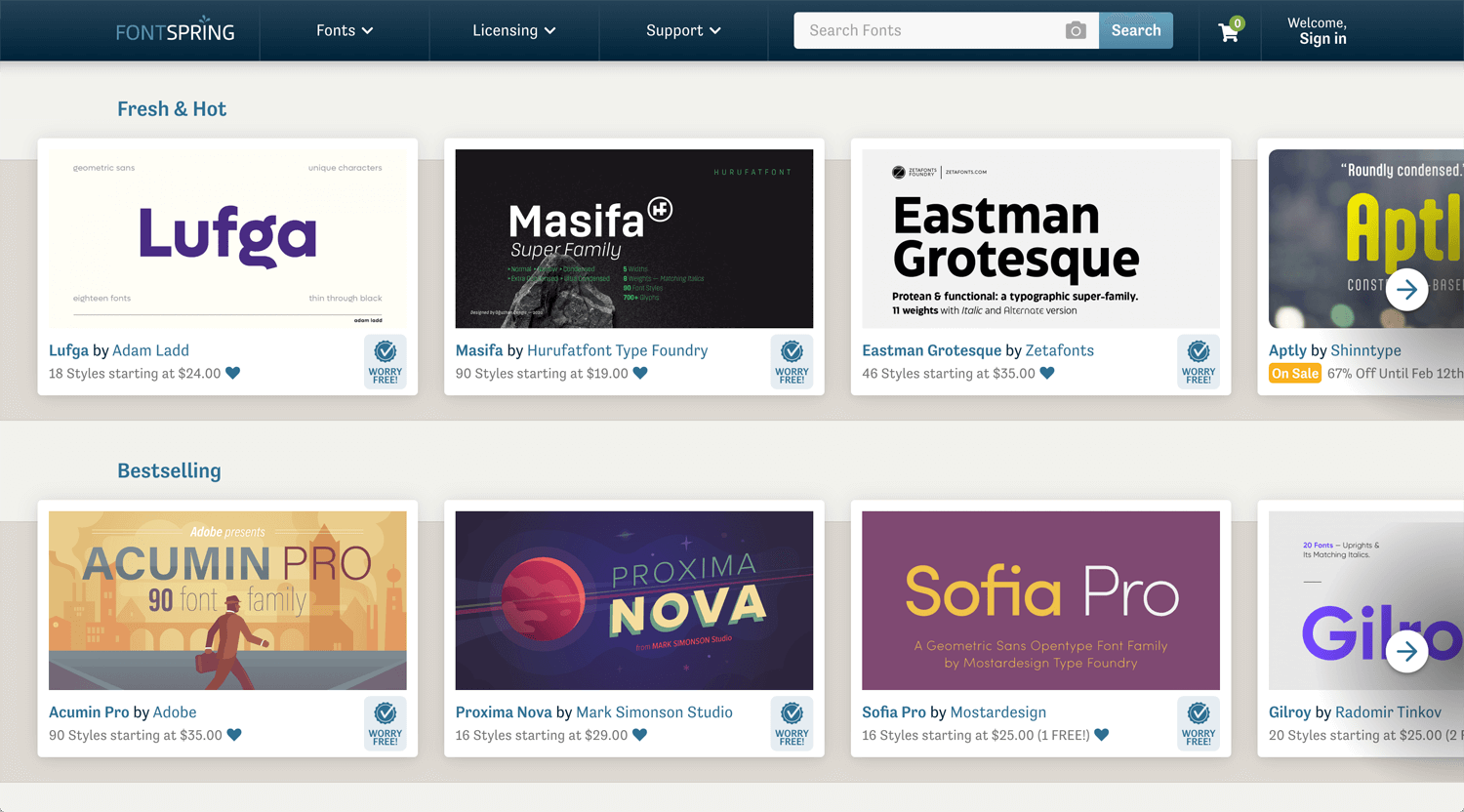1464x812 pixels.
Task: Click the Fresh & Hot heading
Action: coord(172,109)
